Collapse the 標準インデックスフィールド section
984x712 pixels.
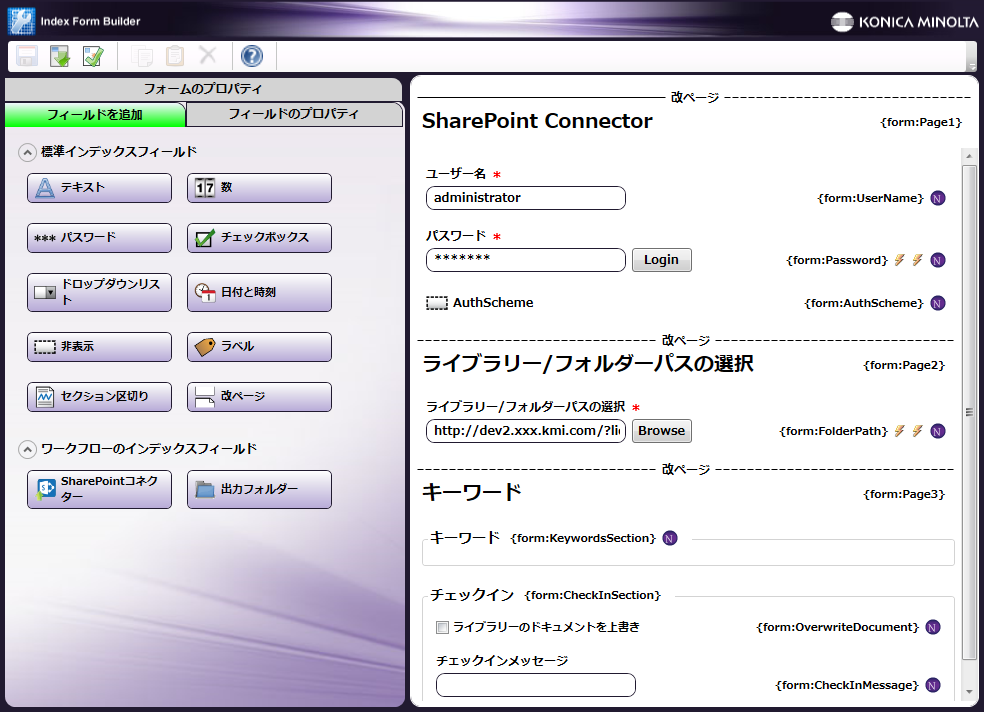coord(27,152)
